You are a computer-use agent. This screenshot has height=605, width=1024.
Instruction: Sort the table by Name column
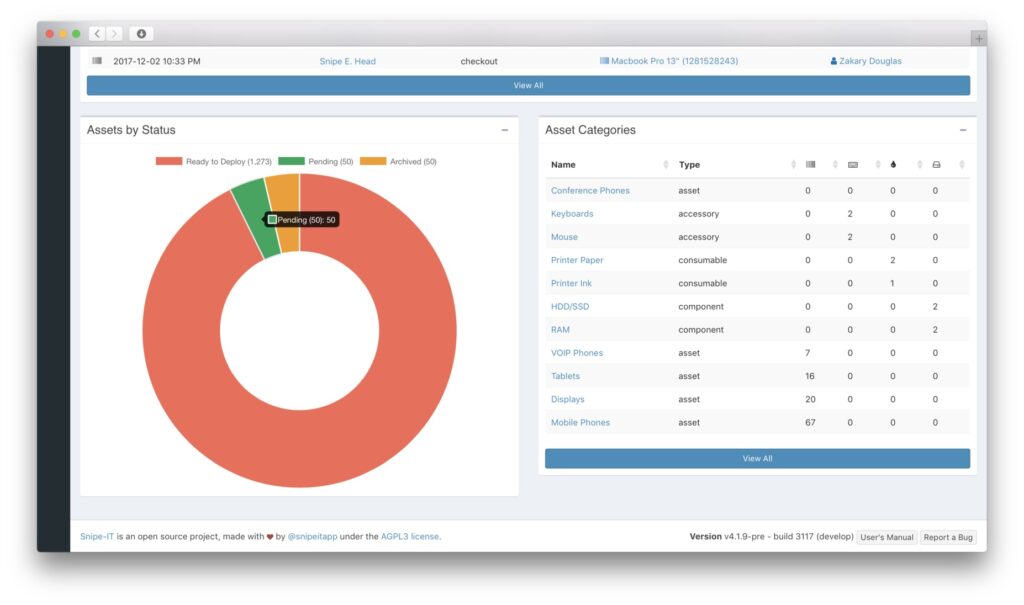point(561,164)
